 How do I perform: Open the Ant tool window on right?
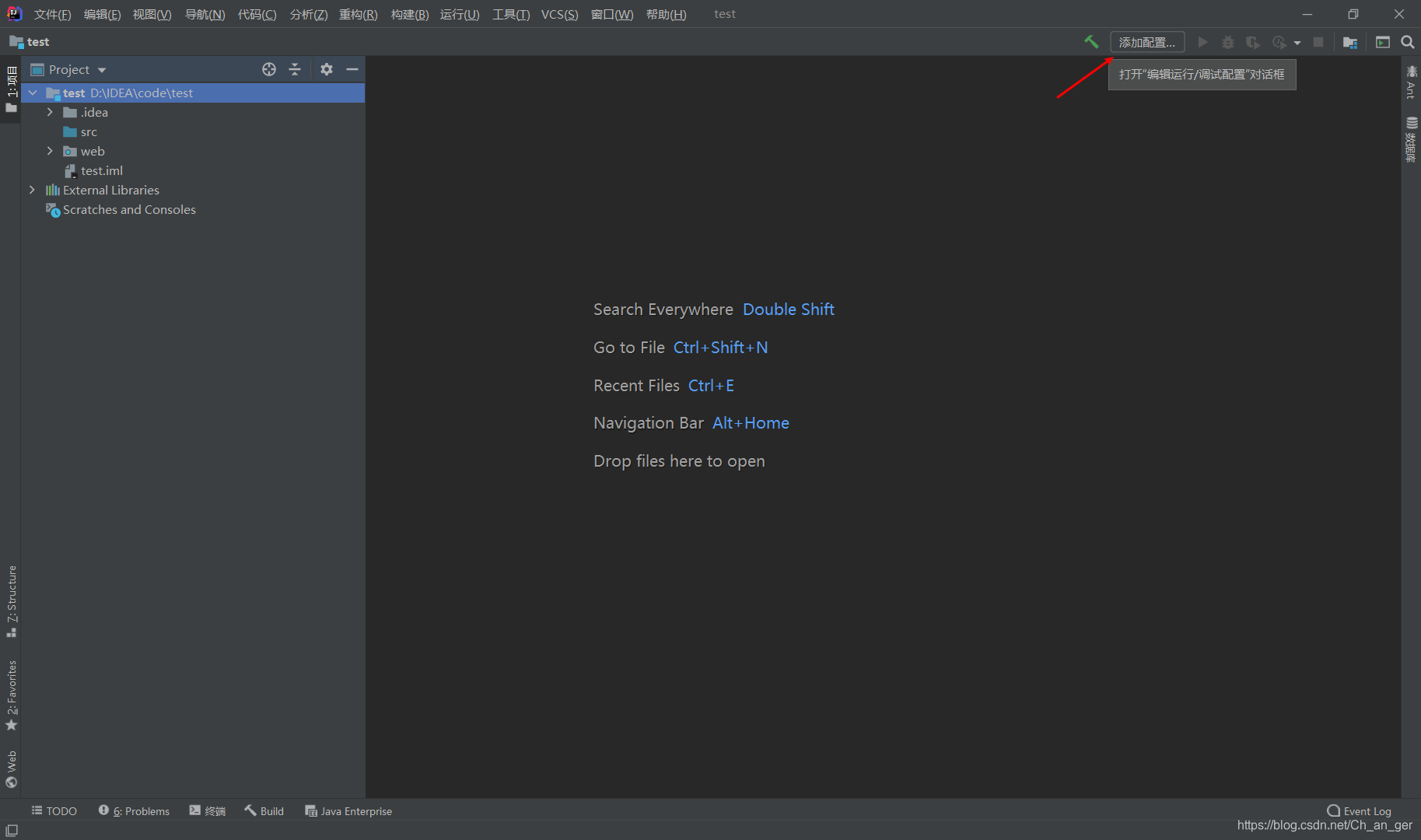pos(1411,82)
